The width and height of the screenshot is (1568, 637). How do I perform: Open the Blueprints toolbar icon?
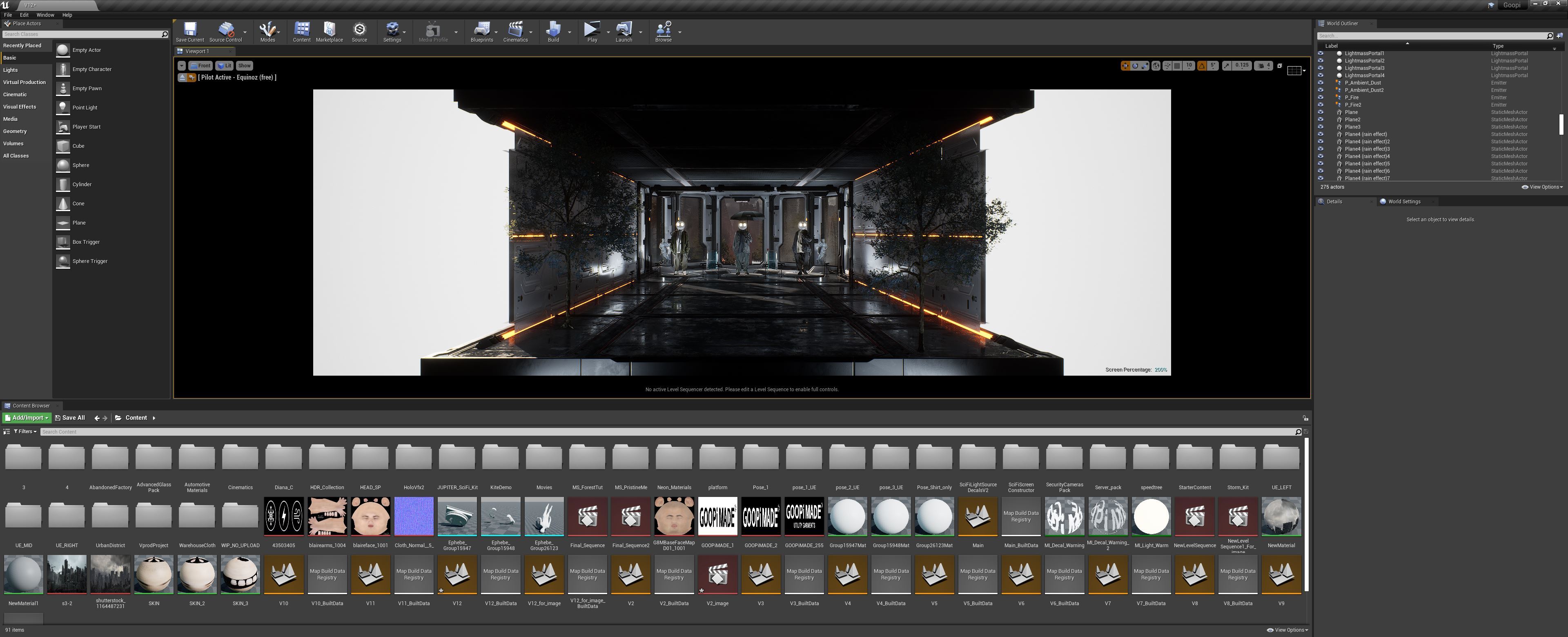pyautogui.click(x=481, y=31)
